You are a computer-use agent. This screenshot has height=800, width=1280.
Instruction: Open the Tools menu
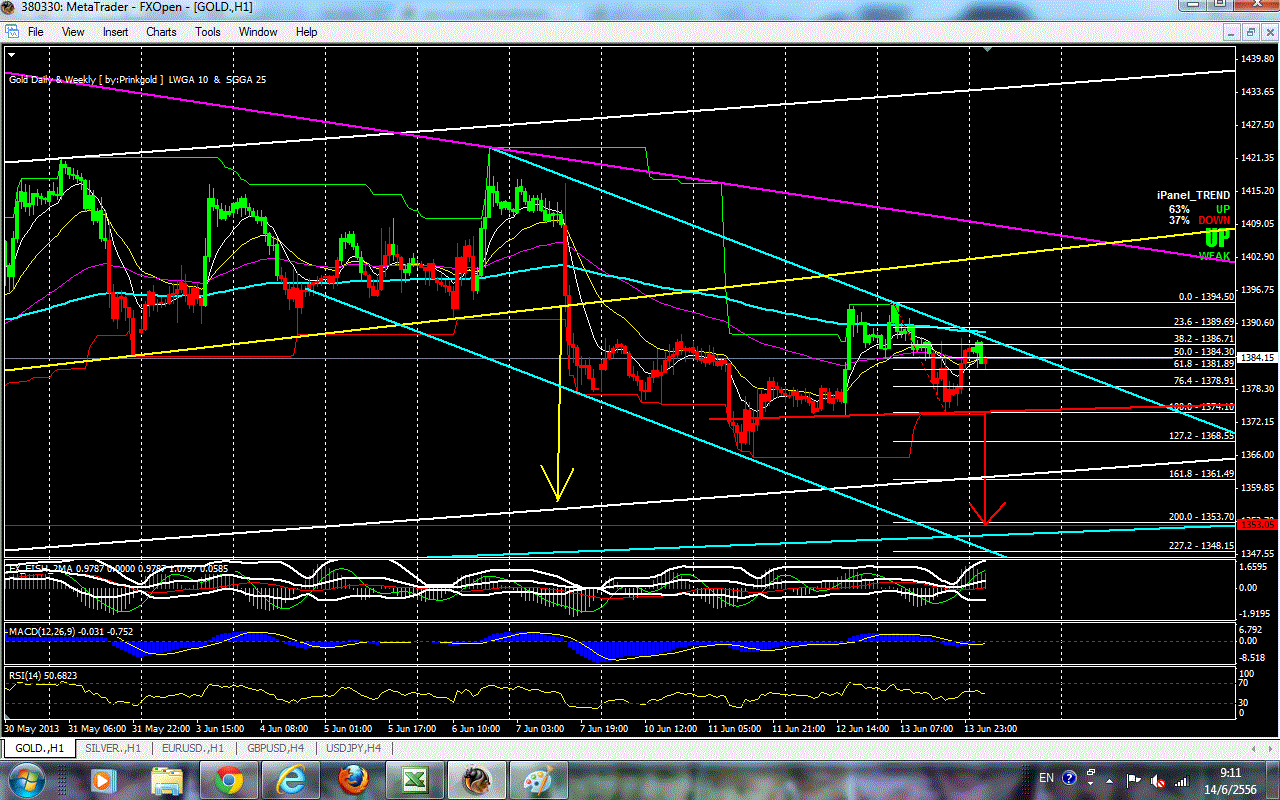(208, 32)
